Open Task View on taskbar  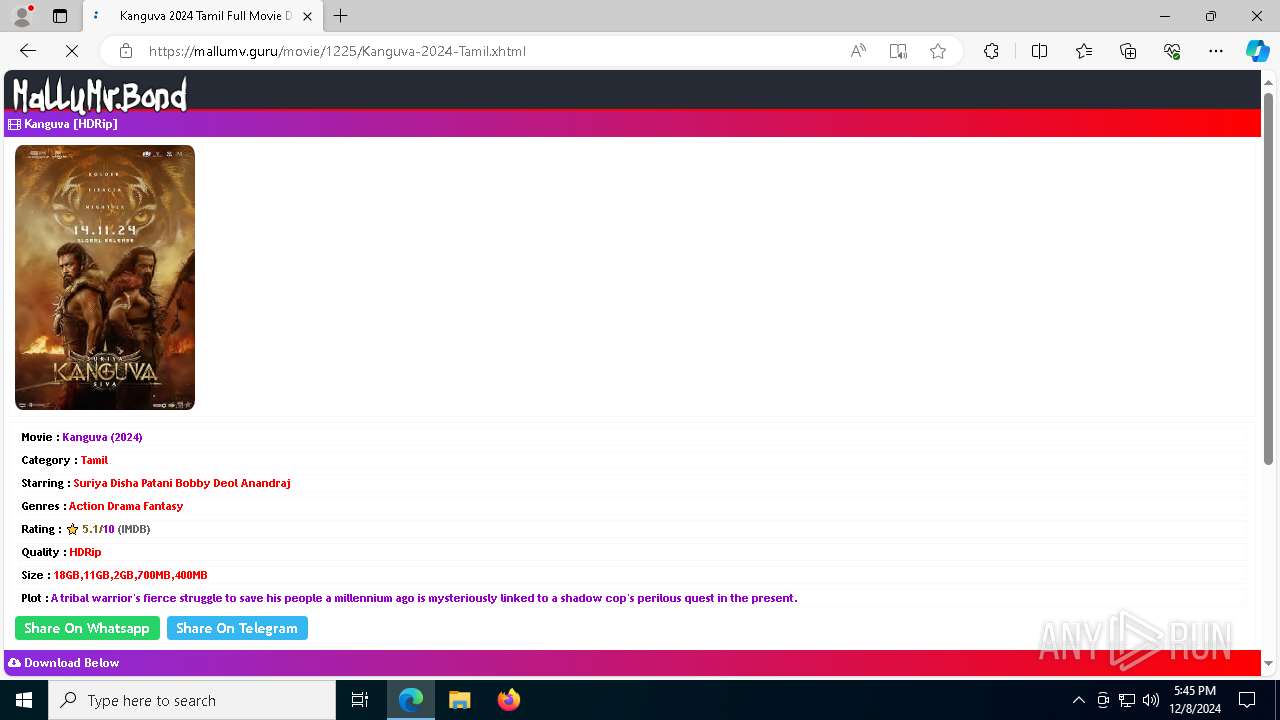(360, 700)
